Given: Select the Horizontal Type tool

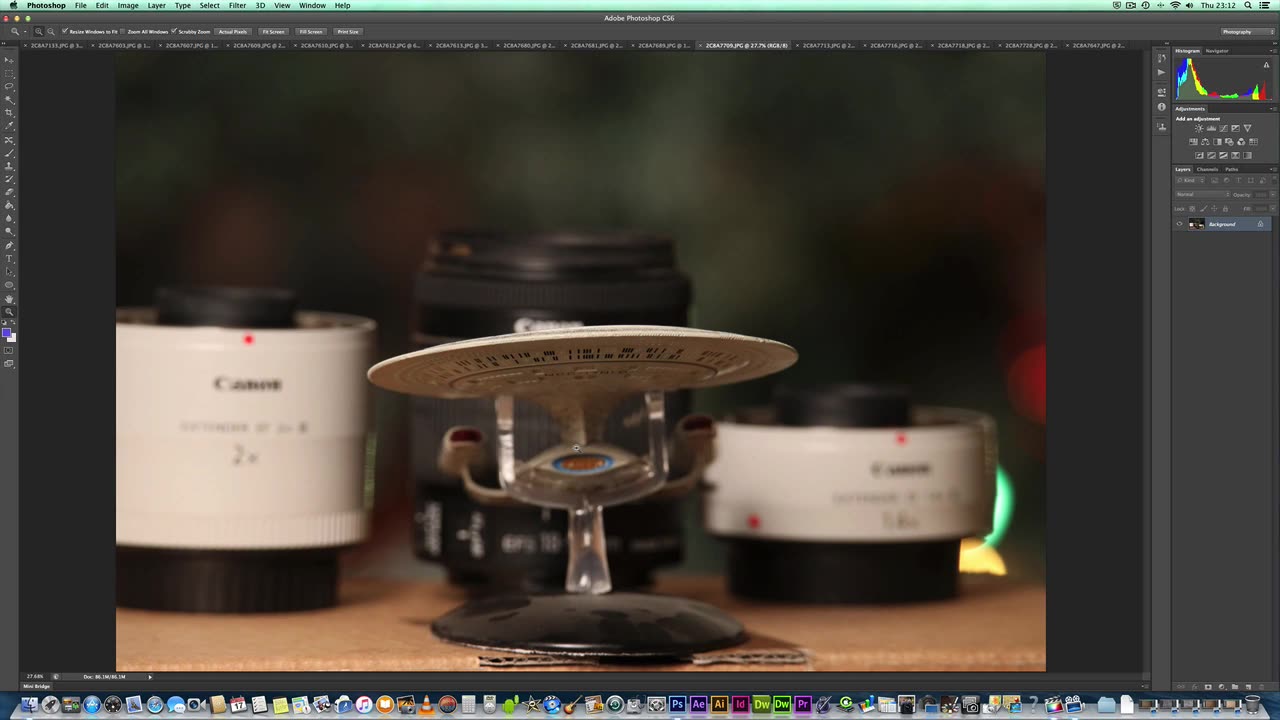Looking at the screenshot, I should coord(10,258).
